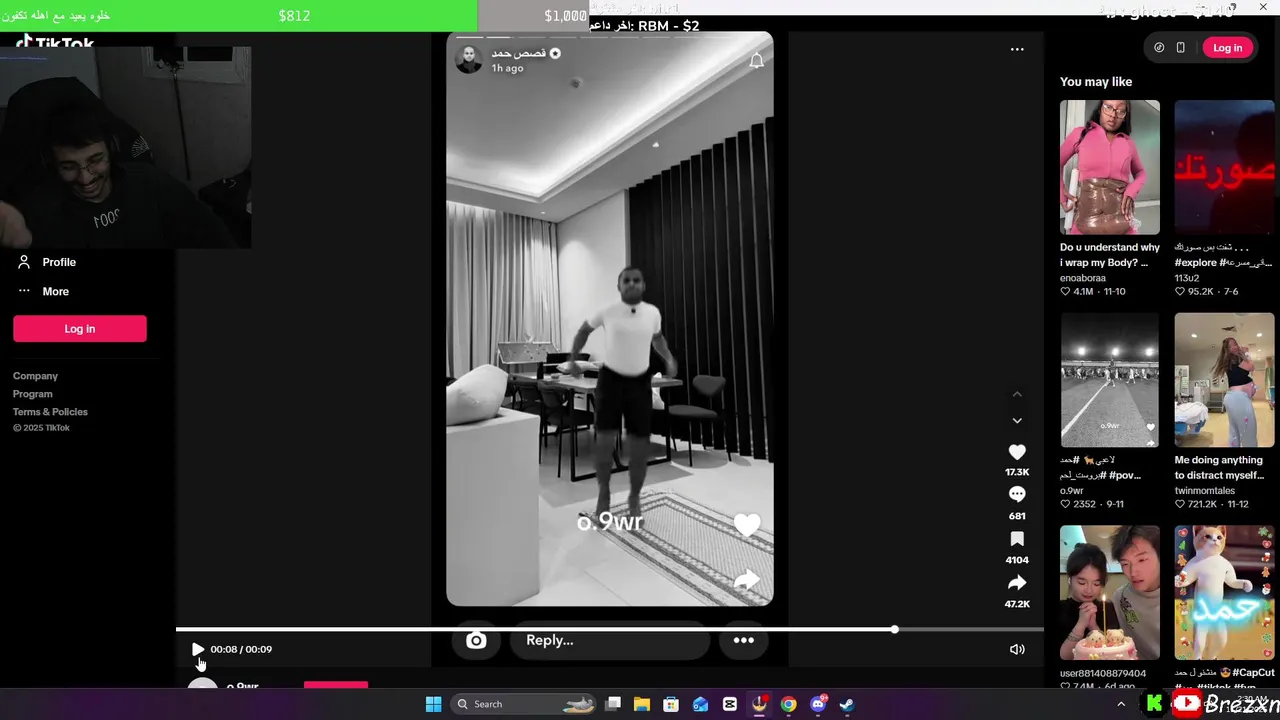The width and height of the screenshot is (1280, 720).
Task: Click the 113u2 username
Action: tap(1187, 278)
